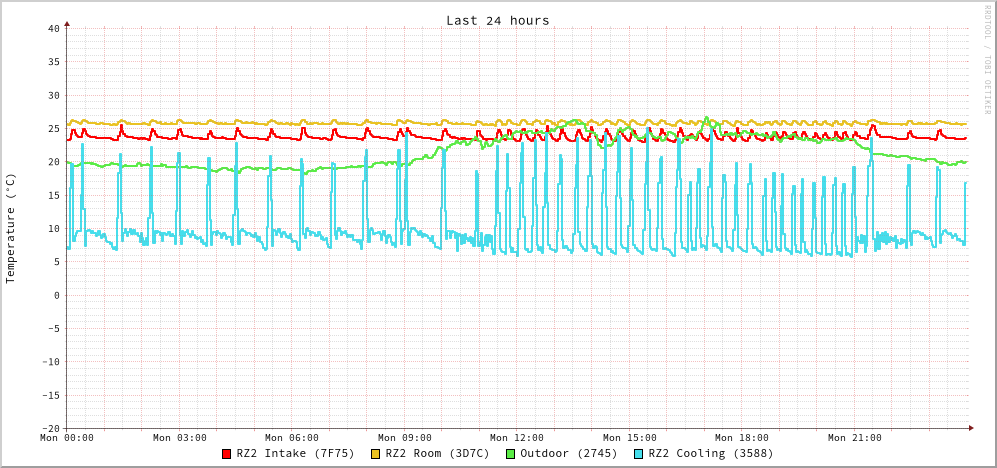Viewport: 997px width, 468px height.
Task: Click the 30 value on temperature axis
Action: [x=53, y=95]
